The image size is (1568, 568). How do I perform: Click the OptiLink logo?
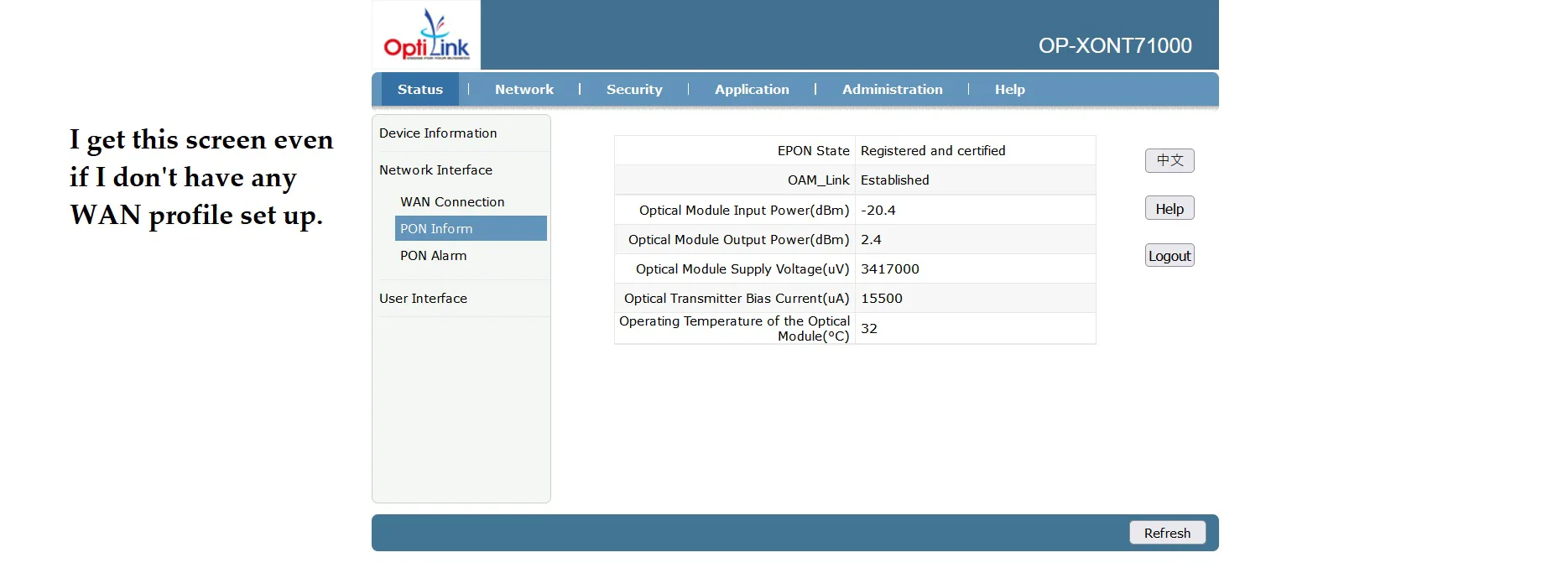coord(426,35)
